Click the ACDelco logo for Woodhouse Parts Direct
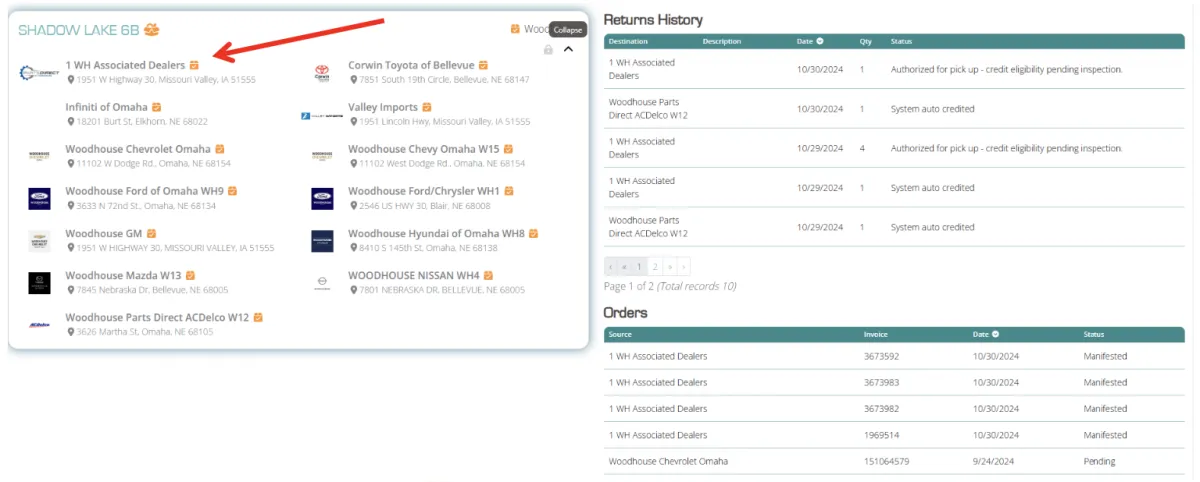1200x482 pixels. tap(39, 324)
